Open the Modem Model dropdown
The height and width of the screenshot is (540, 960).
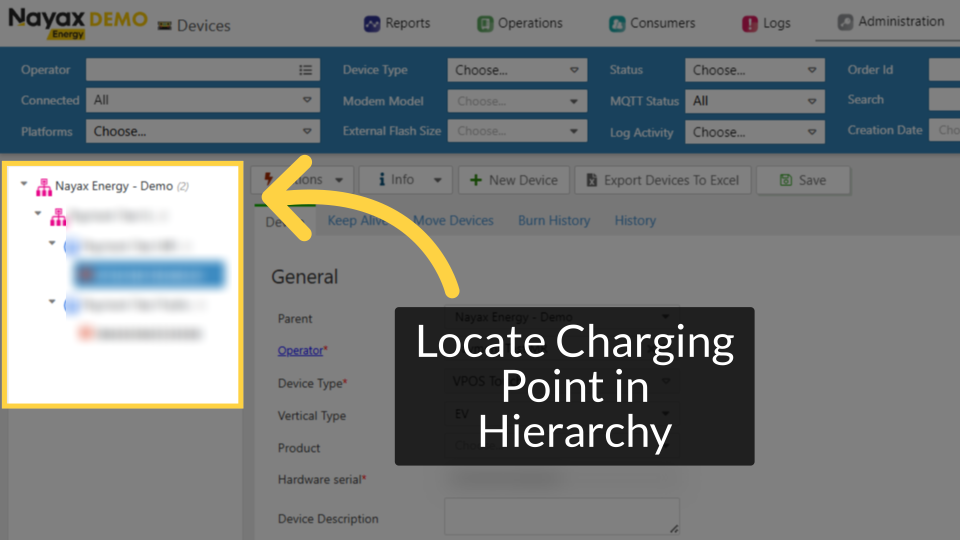point(517,101)
